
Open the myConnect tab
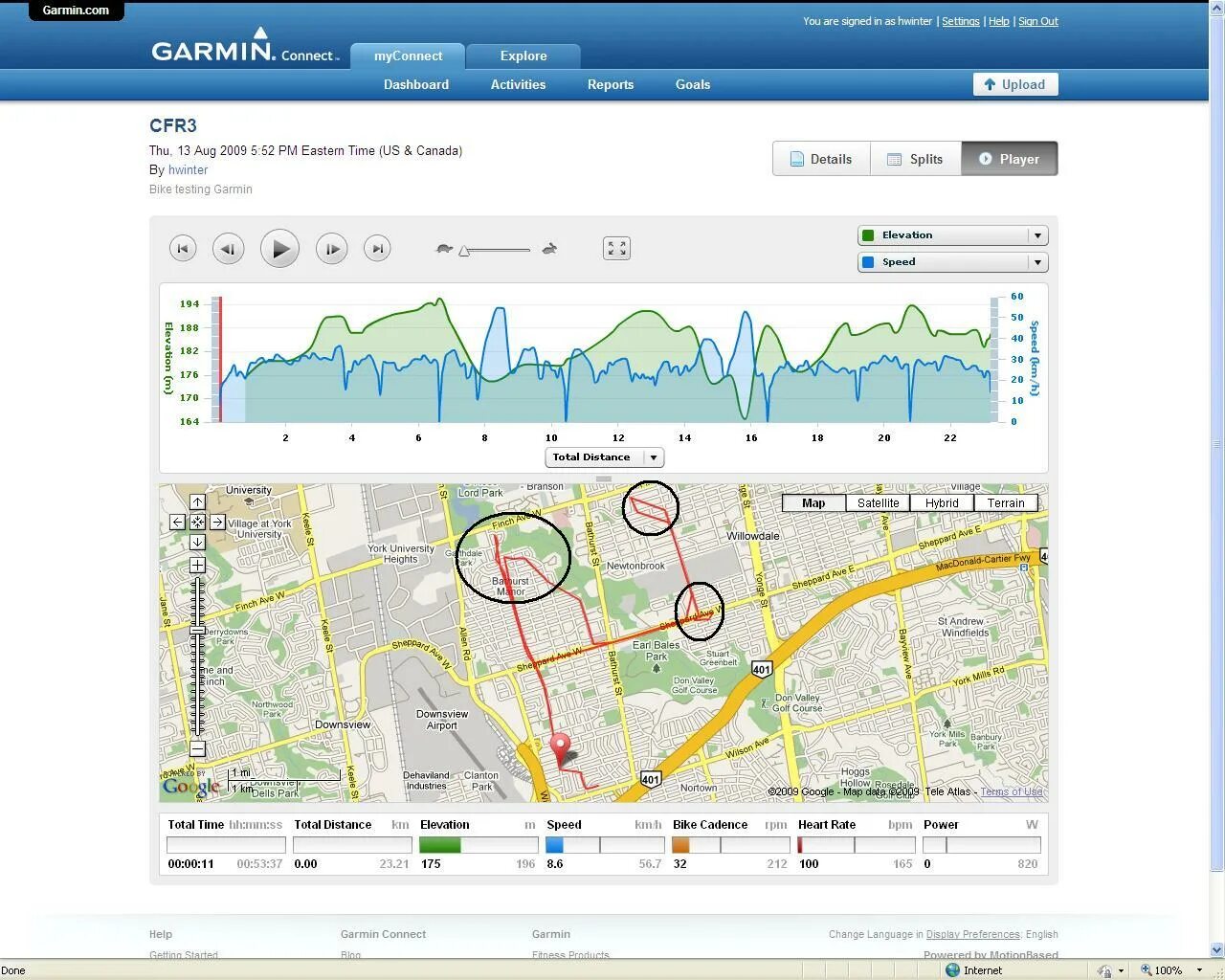click(x=408, y=56)
